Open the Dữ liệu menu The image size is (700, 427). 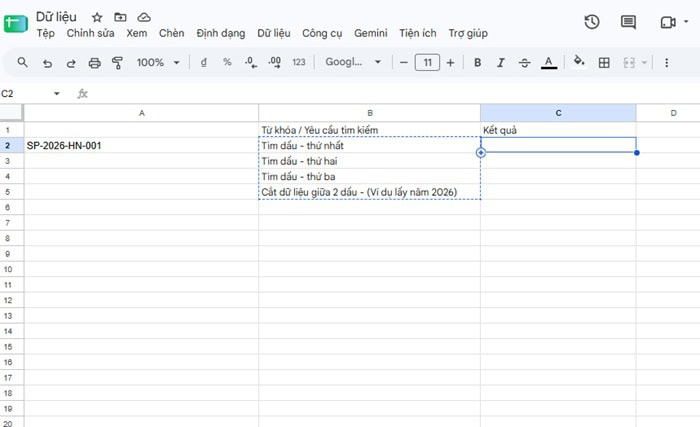tap(274, 33)
